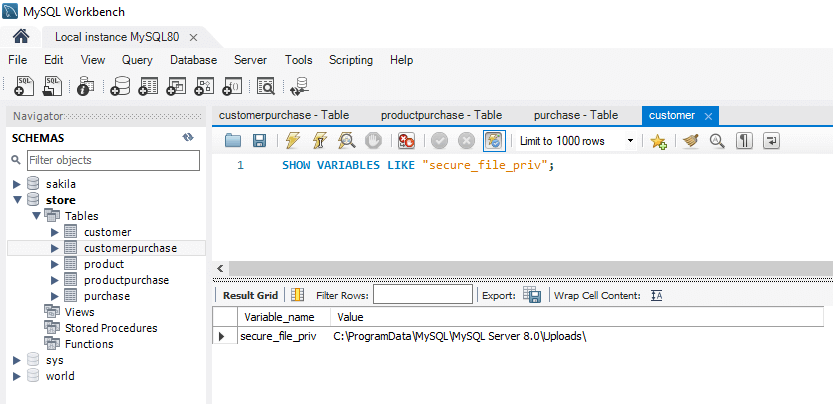
Task: Expand the world schema
Action: point(17,376)
